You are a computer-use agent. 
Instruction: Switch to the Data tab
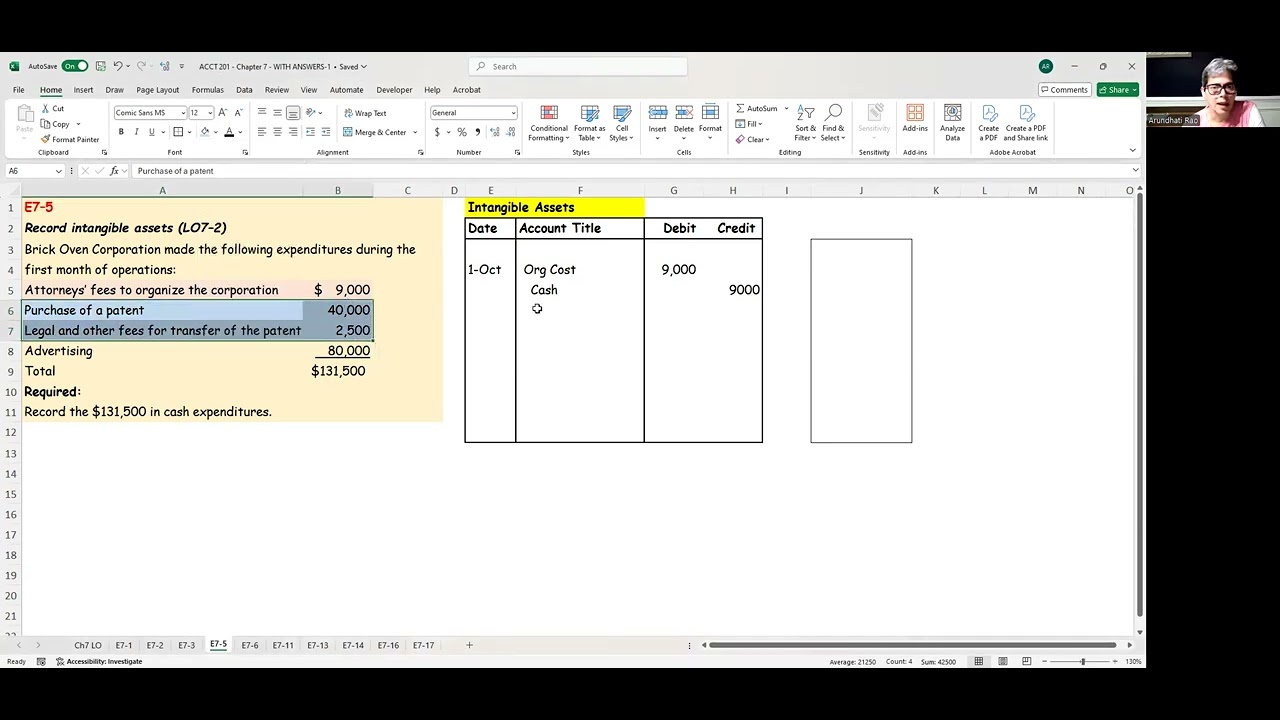coord(244,90)
